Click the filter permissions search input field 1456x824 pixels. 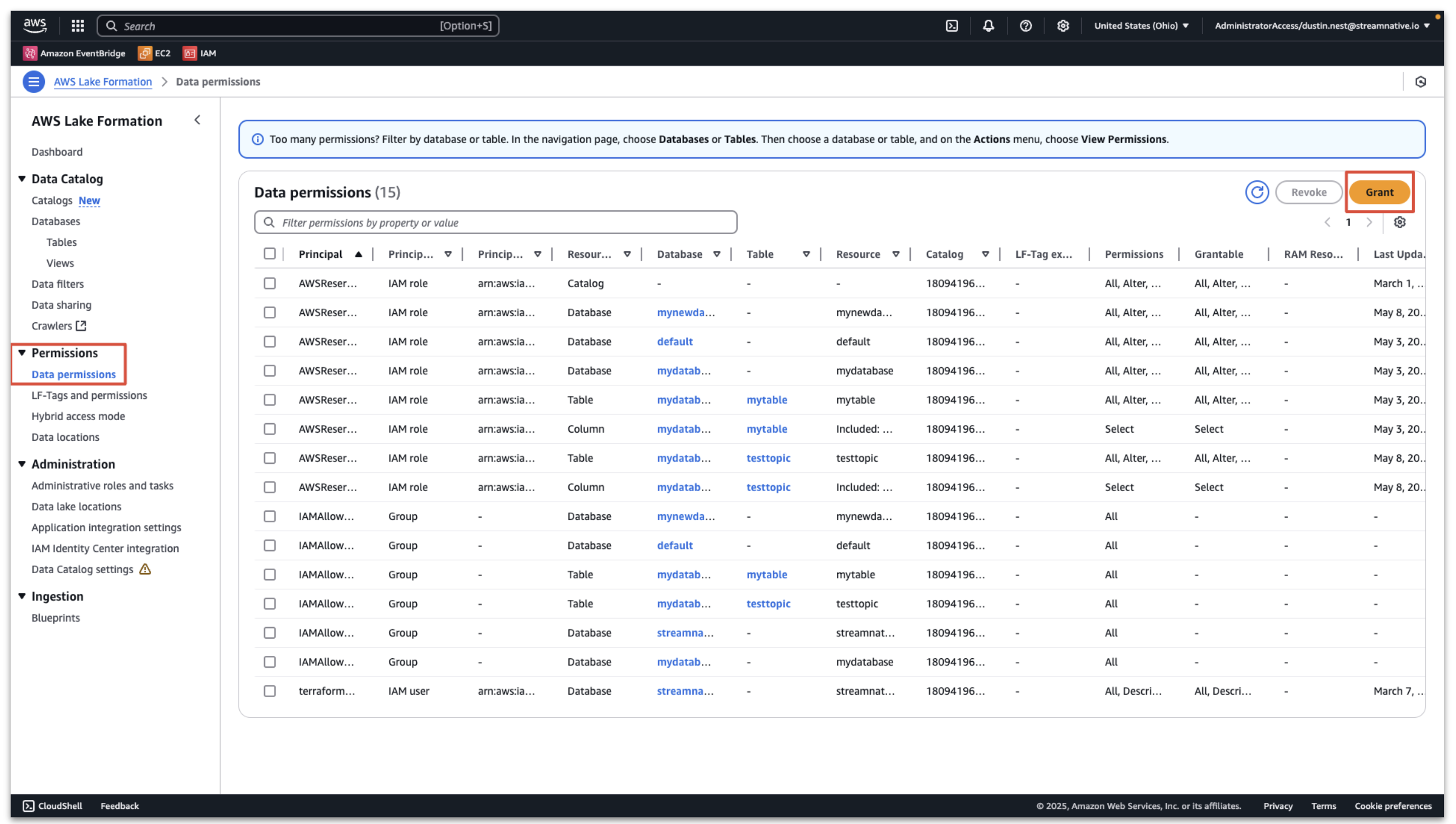pos(496,222)
